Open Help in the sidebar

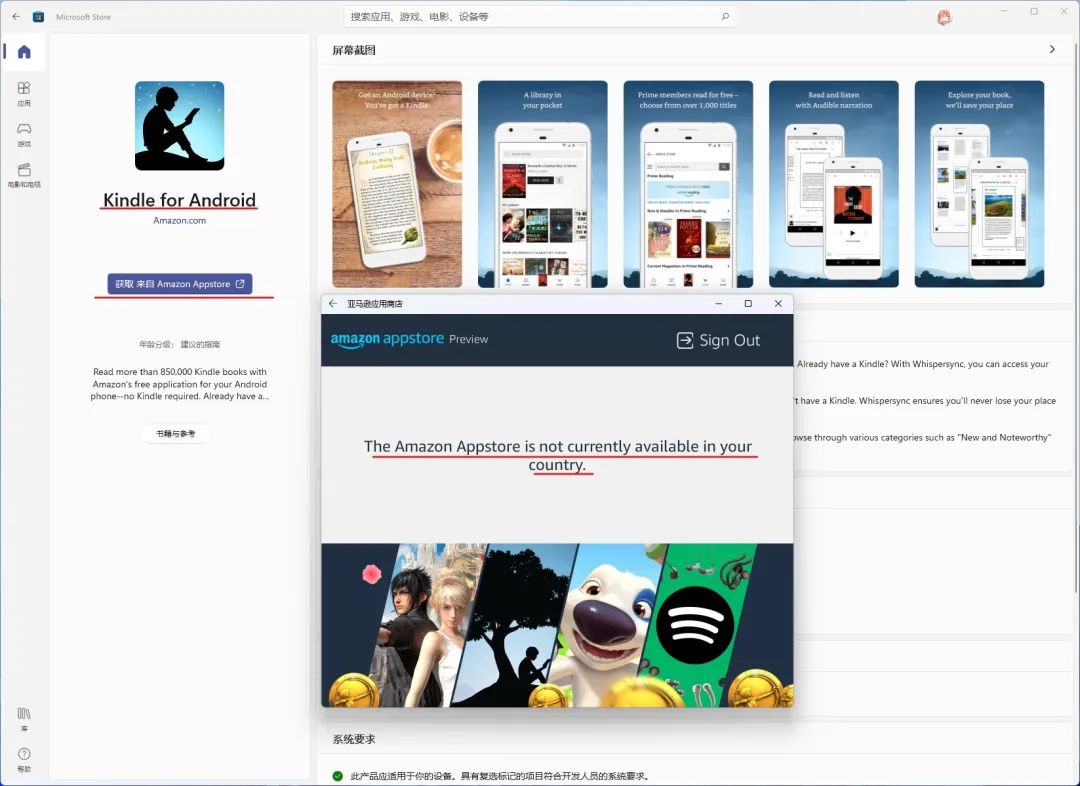tap(24, 759)
